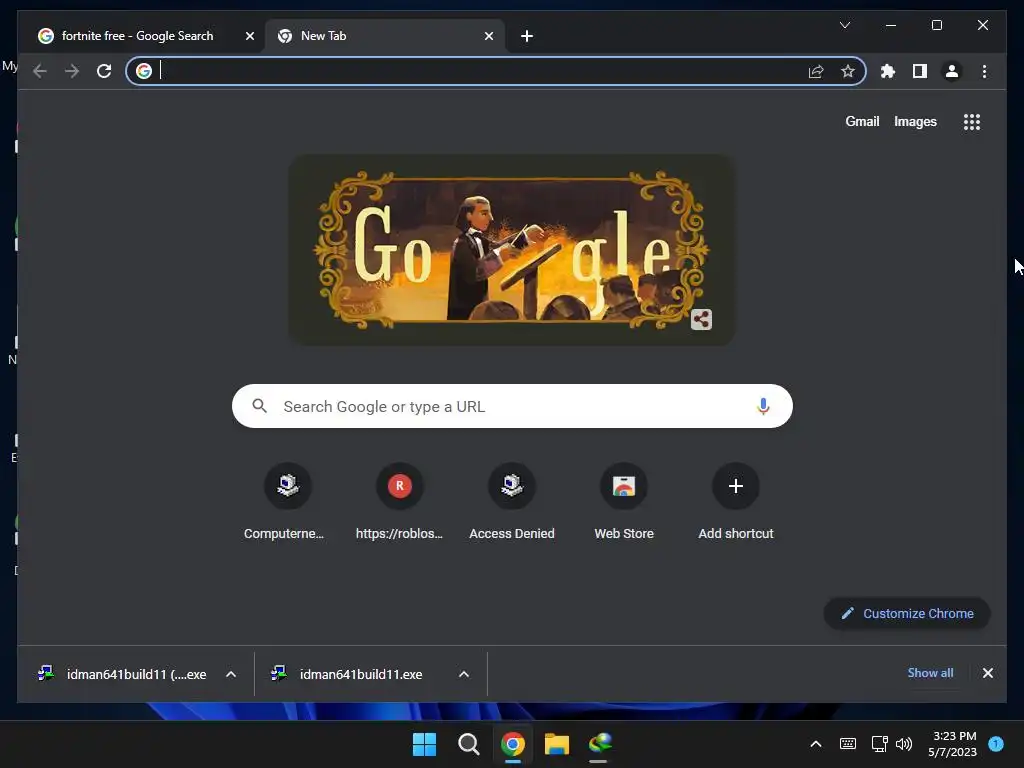Click the Google icon in the address bar
1024x768 pixels.
(x=144, y=71)
